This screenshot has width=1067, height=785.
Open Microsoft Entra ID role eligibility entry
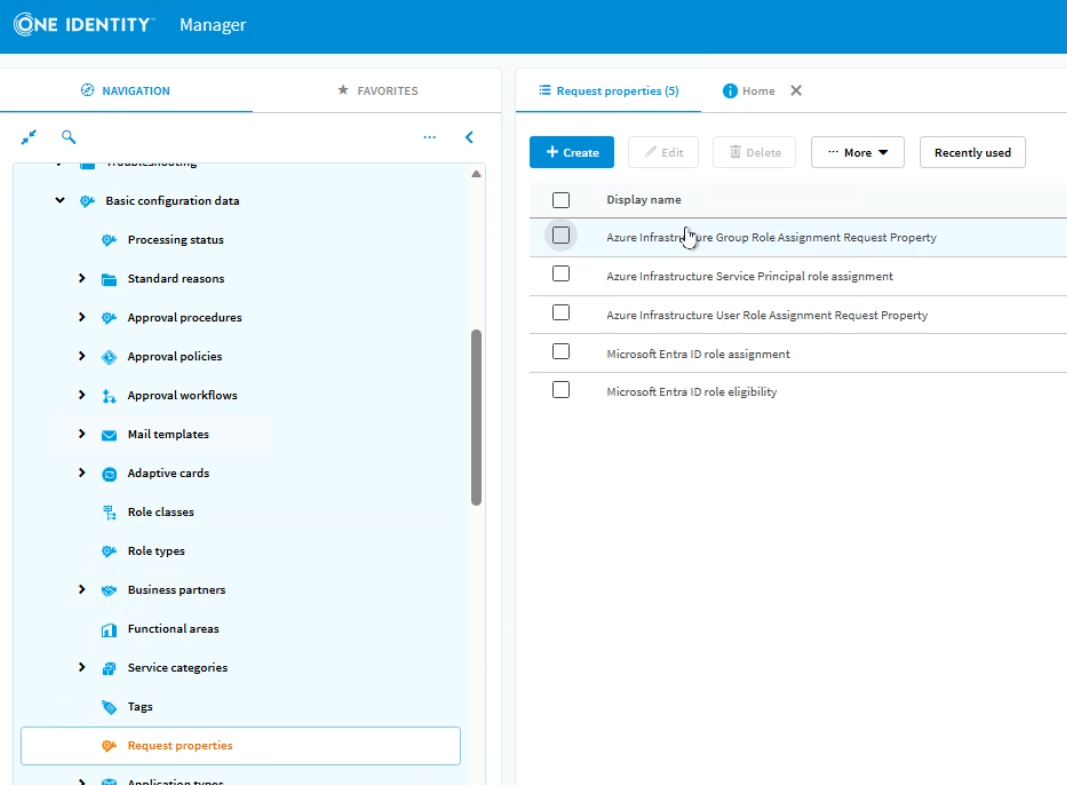(x=691, y=392)
